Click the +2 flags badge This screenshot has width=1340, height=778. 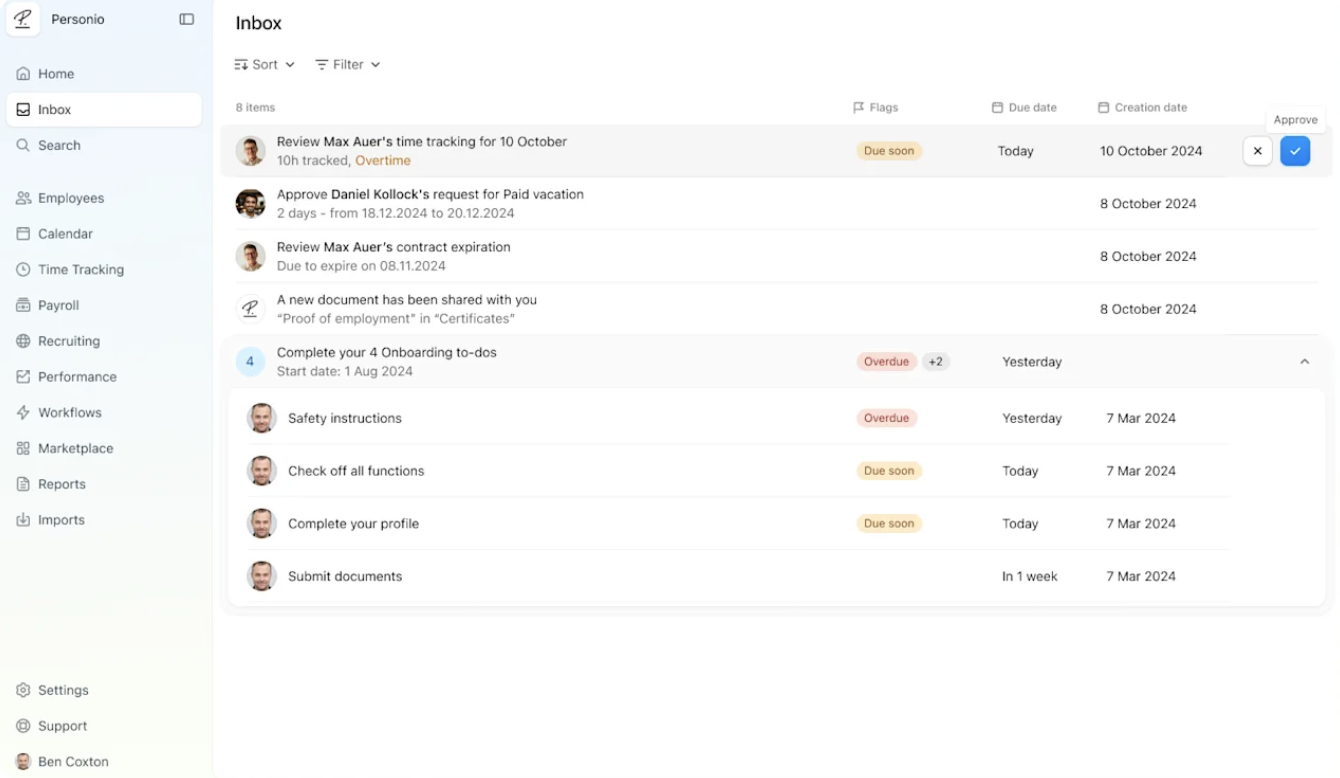tap(935, 362)
